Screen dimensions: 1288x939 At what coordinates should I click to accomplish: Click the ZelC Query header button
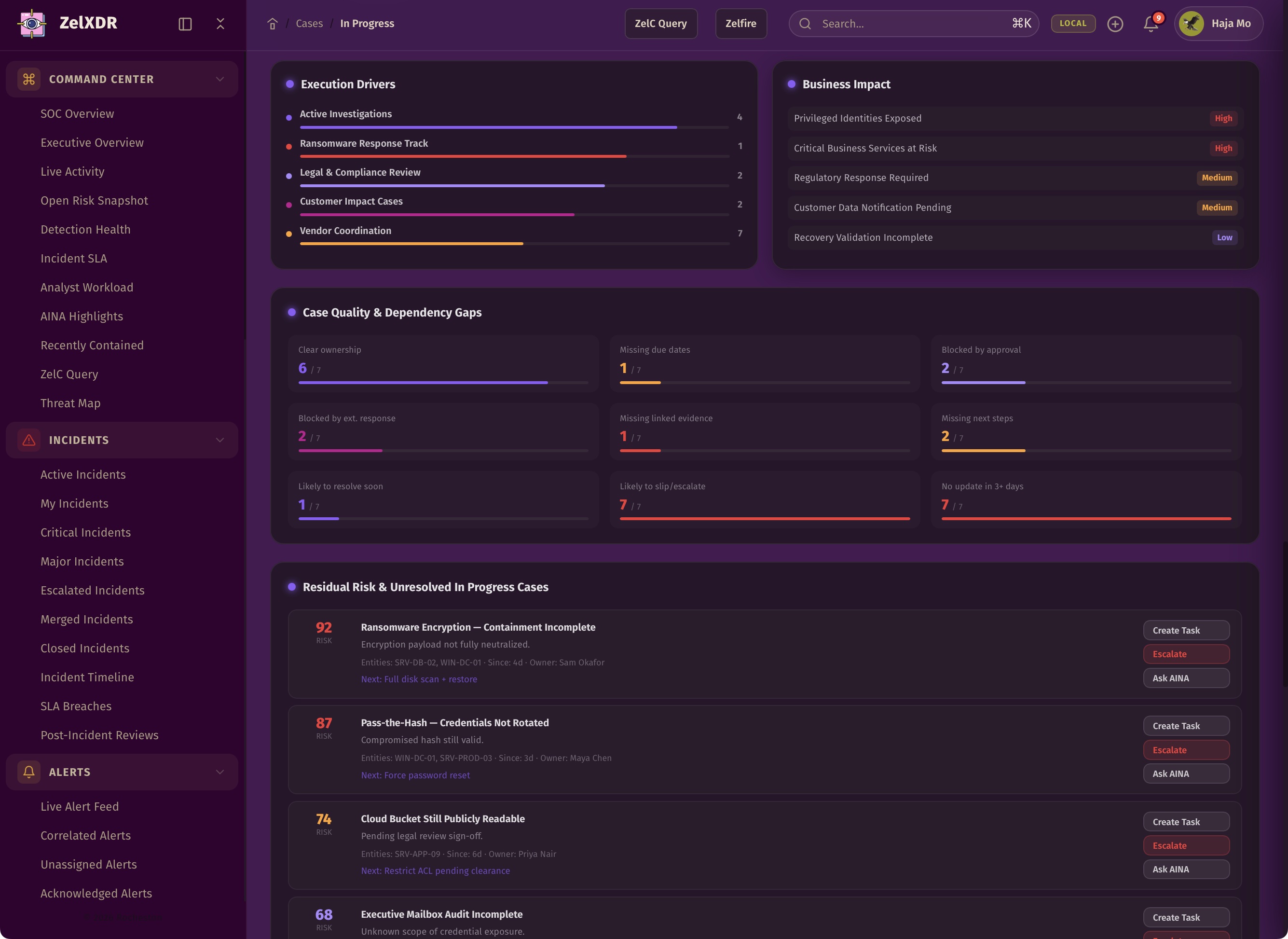coord(660,24)
